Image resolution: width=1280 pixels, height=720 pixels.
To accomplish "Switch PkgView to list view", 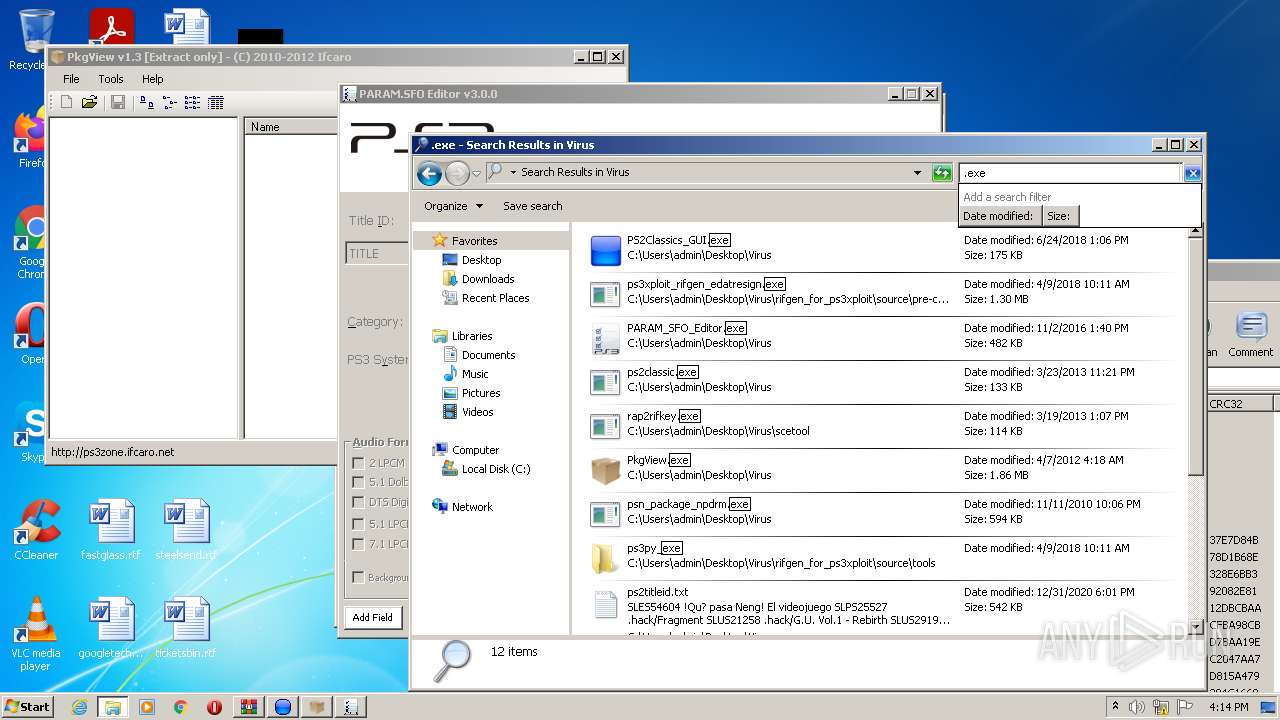I will [x=192, y=102].
